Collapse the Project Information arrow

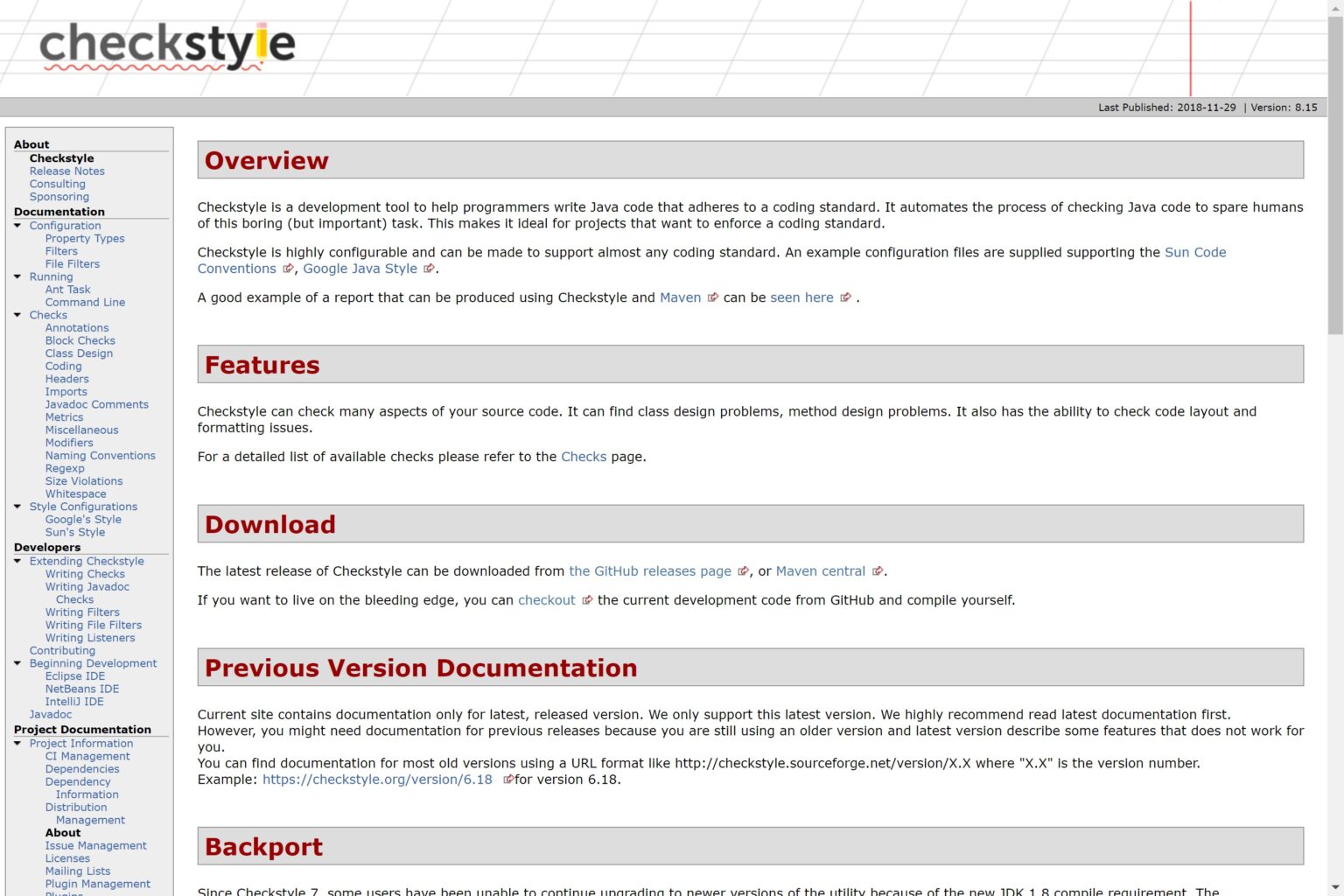pyautogui.click(x=17, y=744)
